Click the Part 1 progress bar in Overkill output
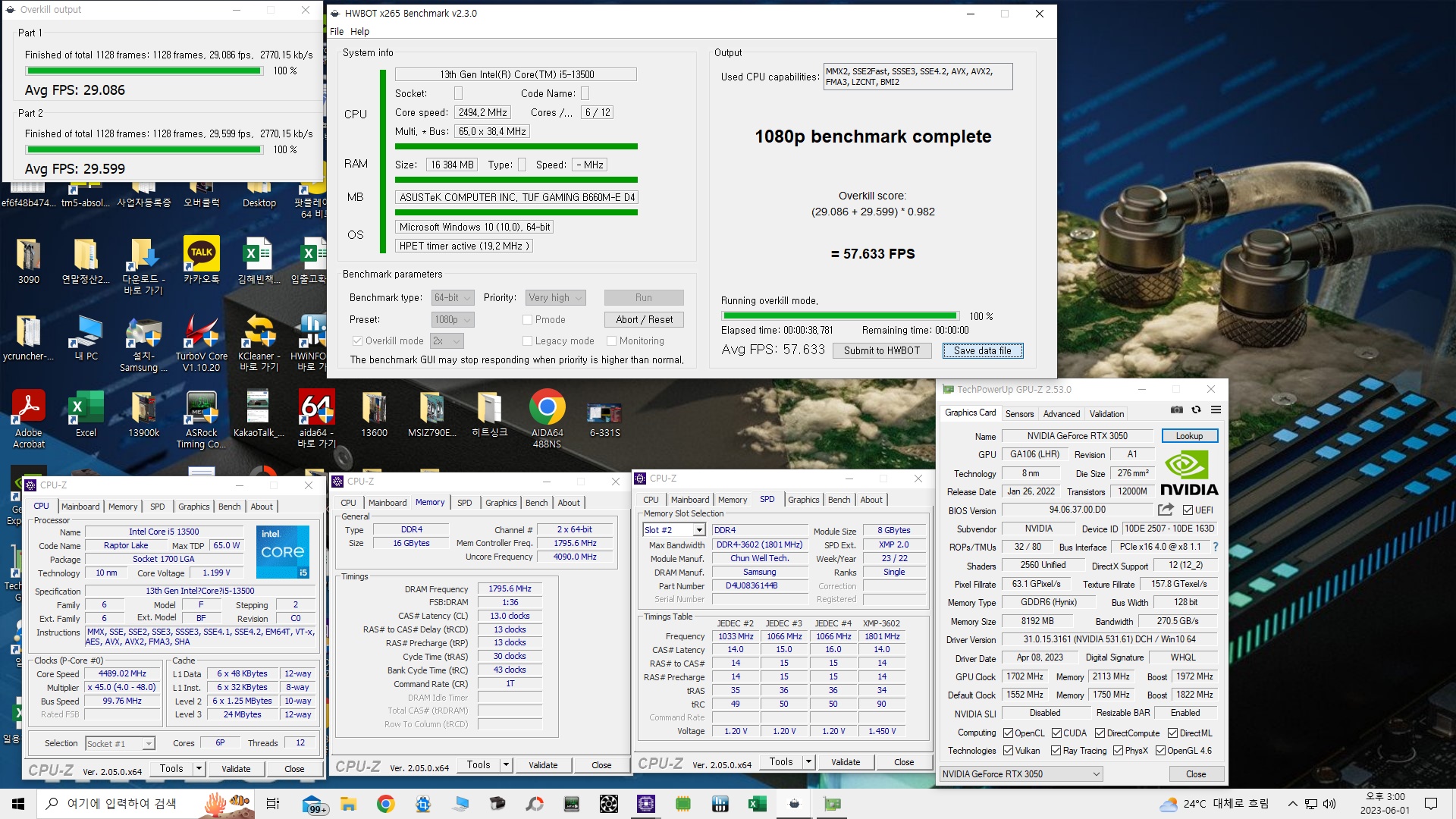The width and height of the screenshot is (1456, 819). coord(144,71)
